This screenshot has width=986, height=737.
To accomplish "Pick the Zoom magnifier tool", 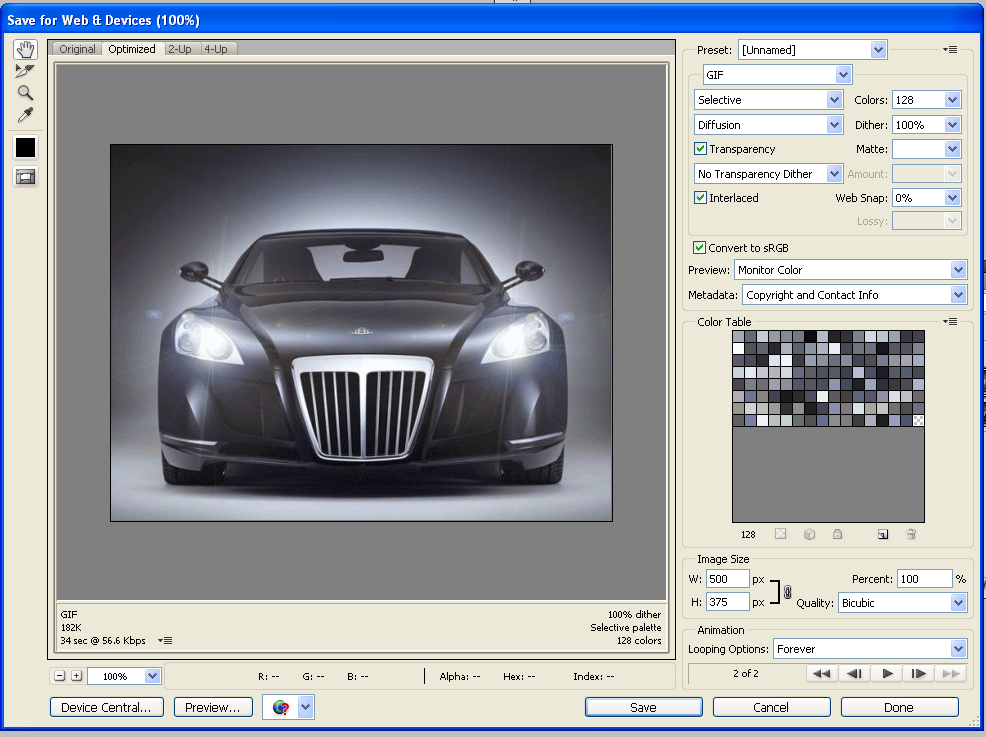I will click(25, 93).
